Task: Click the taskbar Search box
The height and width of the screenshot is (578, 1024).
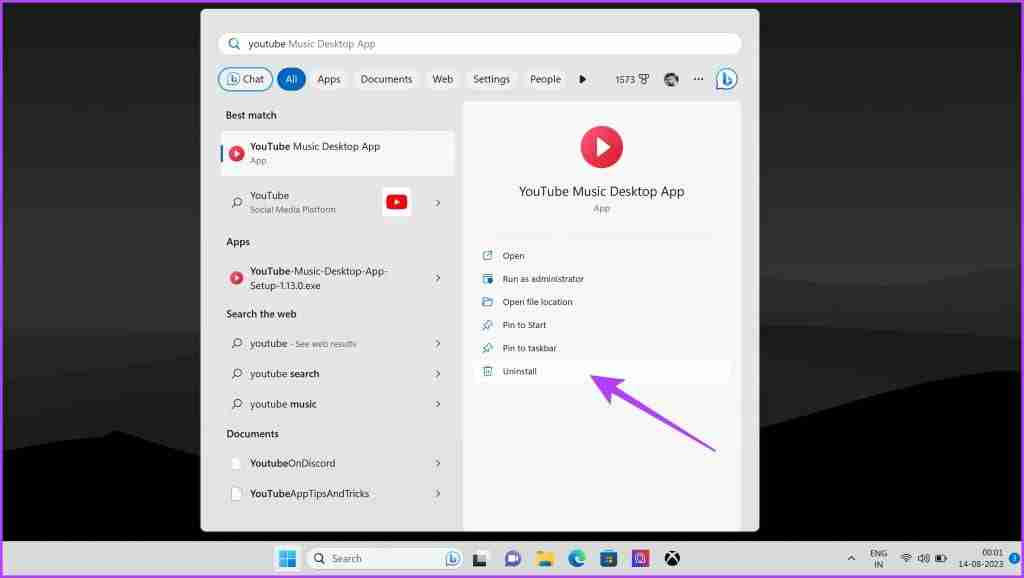Action: click(385, 558)
